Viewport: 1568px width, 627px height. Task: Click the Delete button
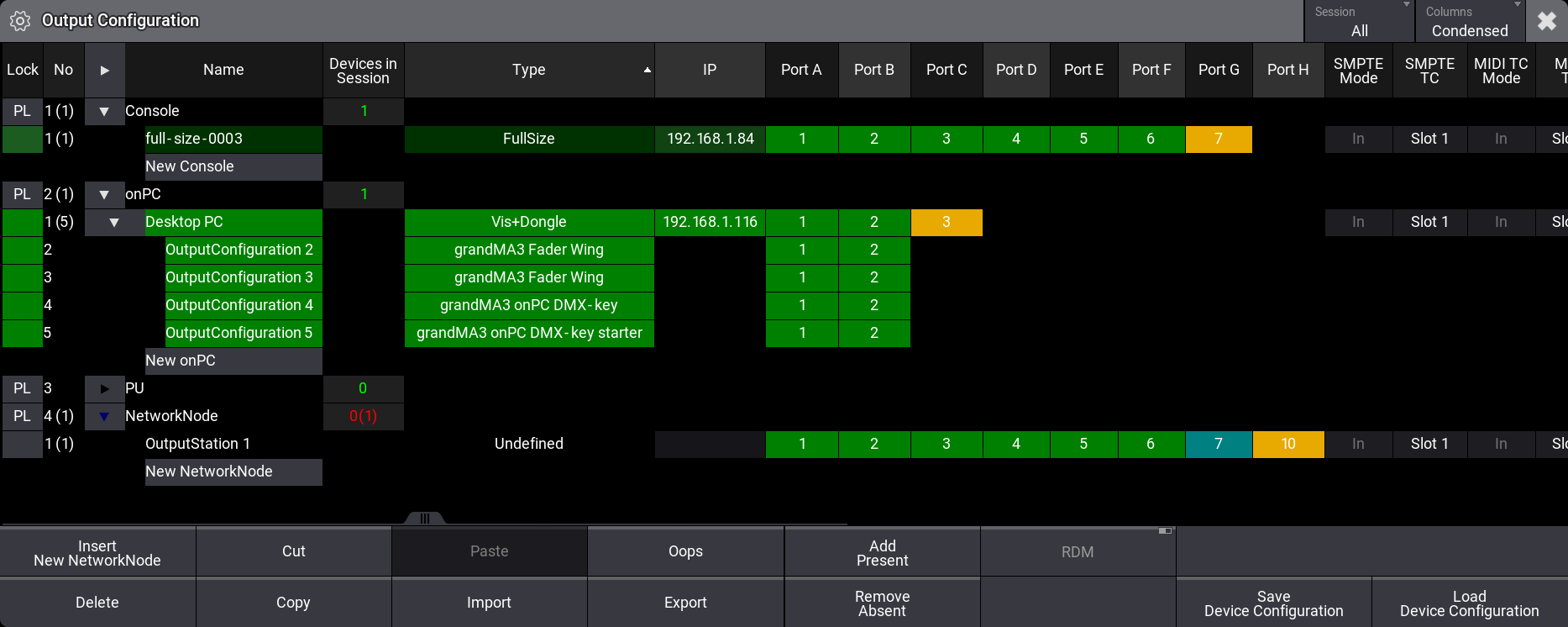[97, 603]
